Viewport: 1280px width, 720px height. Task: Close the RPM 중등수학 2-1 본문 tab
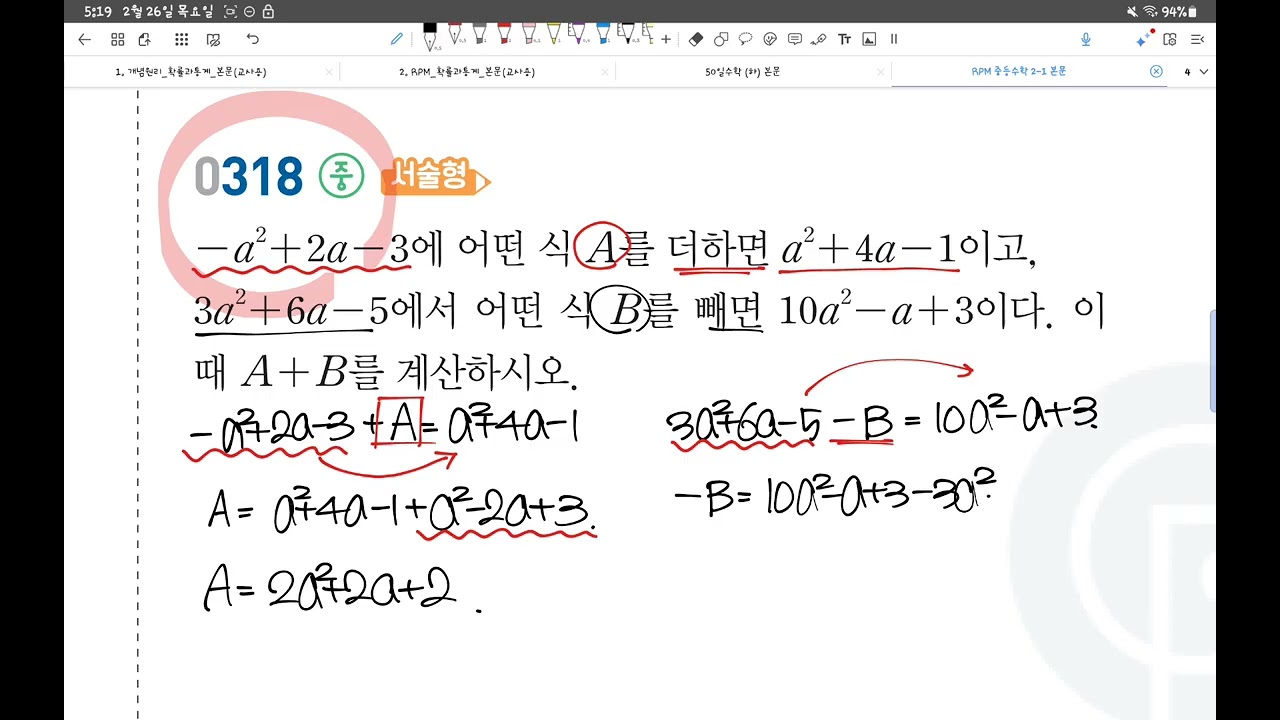pos(1156,72)
